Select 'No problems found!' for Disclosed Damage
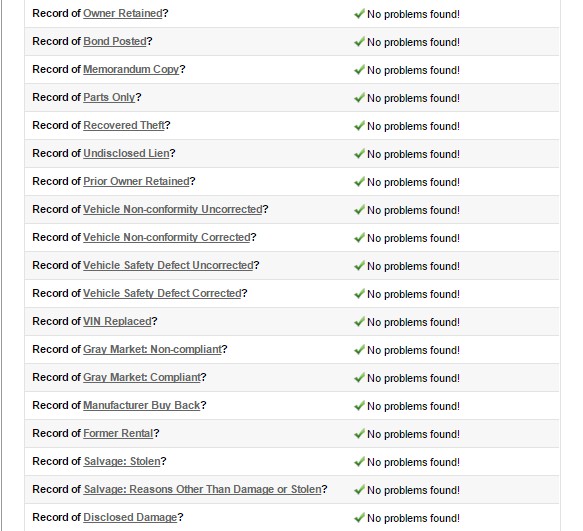583x531 pixels. (413, 518)
